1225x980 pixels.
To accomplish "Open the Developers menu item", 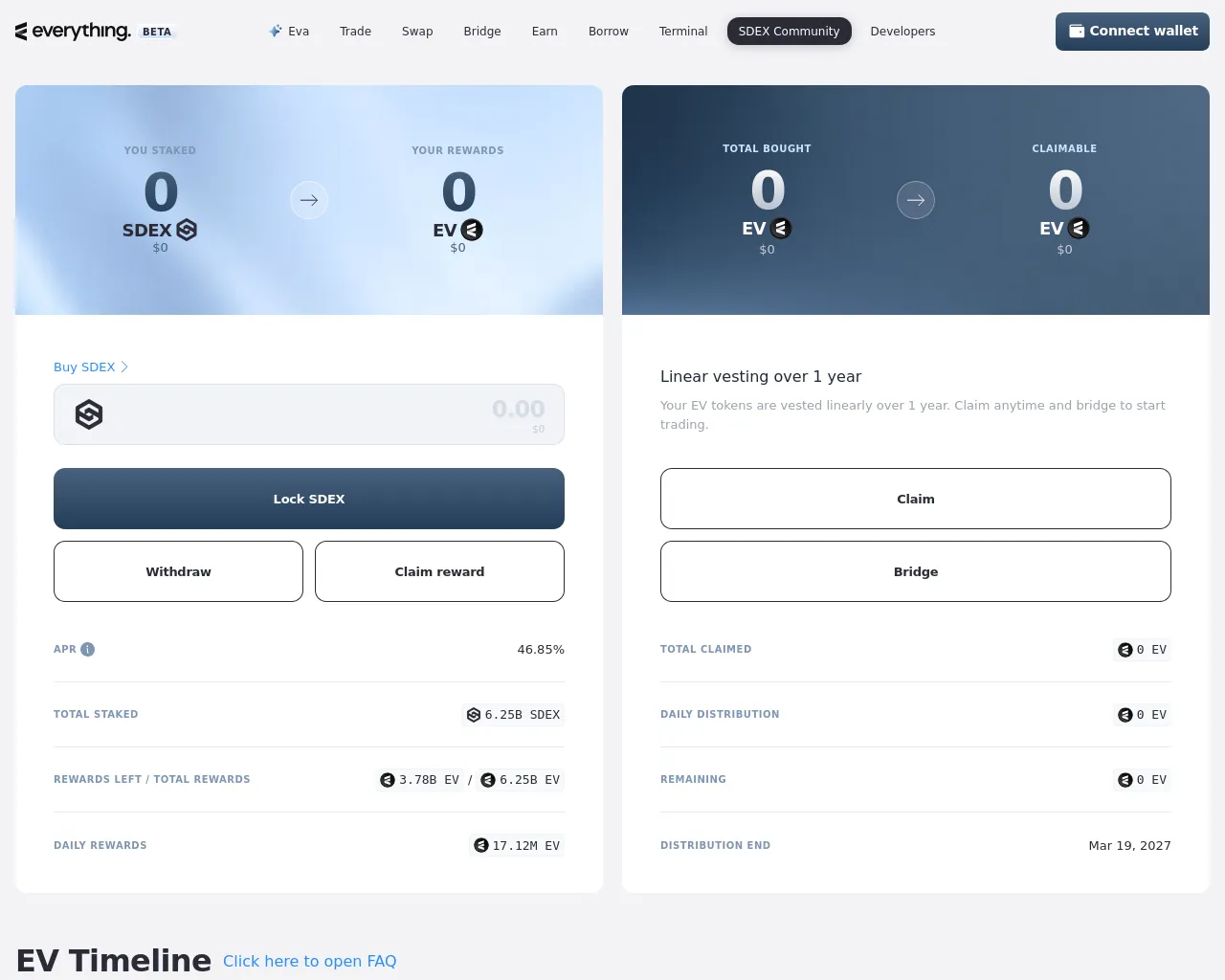I will pos(902,31).
